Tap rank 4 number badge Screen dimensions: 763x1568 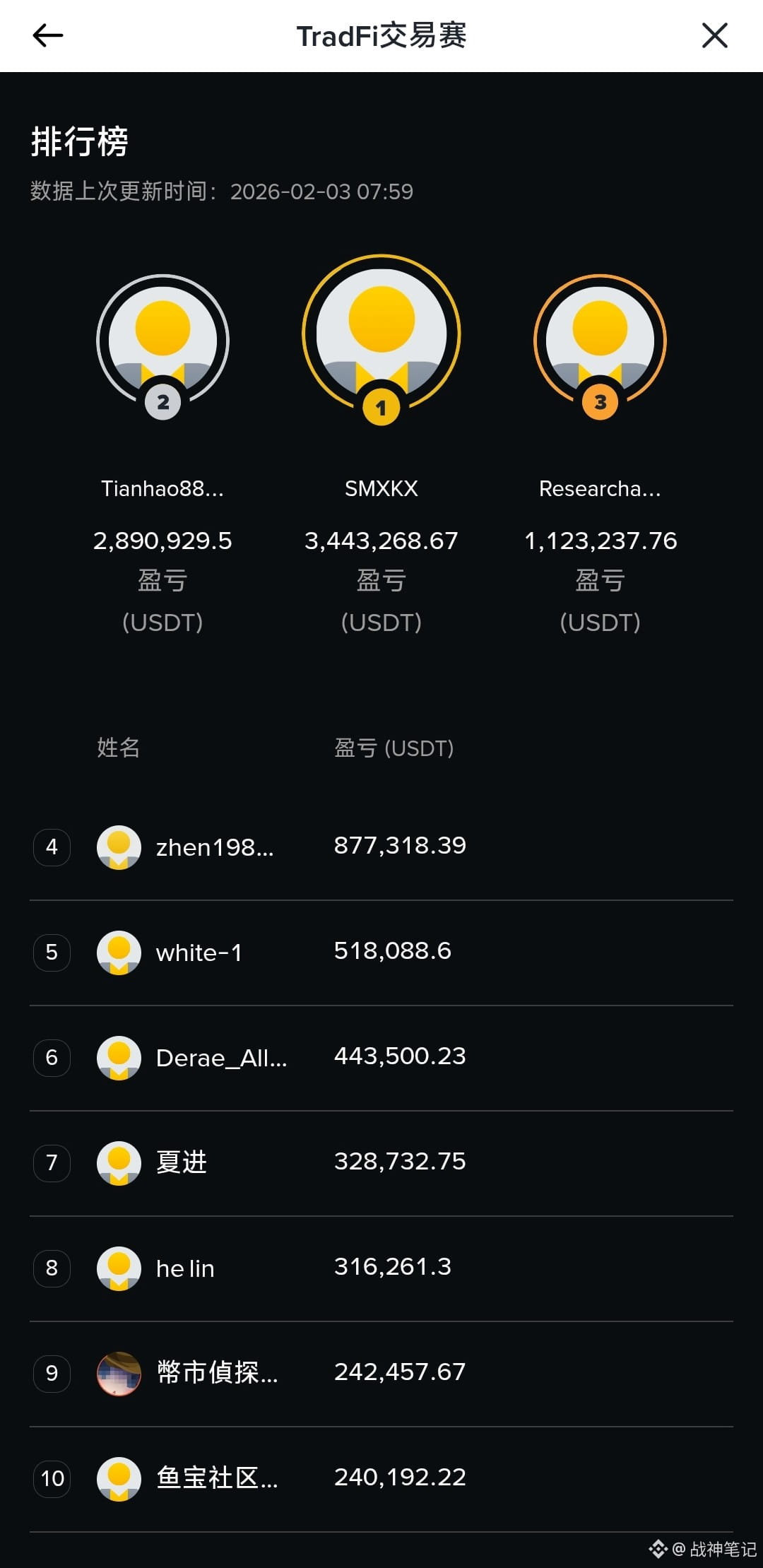[52, 847]
